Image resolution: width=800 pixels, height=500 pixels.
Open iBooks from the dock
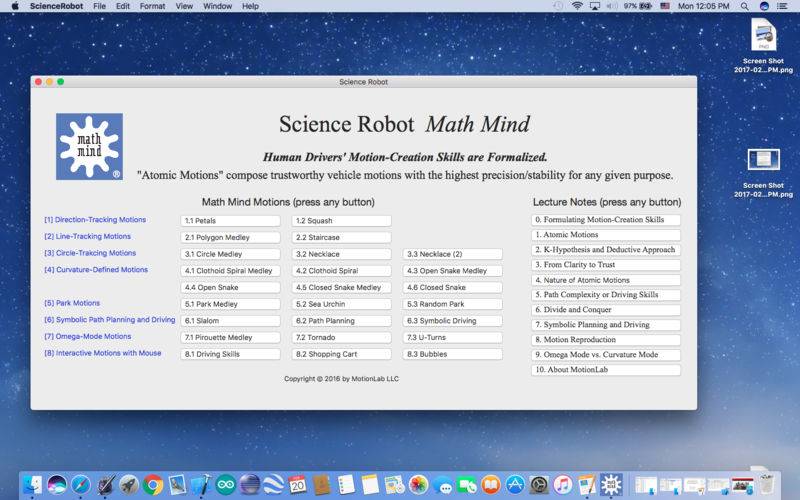(x=491, y=485)
